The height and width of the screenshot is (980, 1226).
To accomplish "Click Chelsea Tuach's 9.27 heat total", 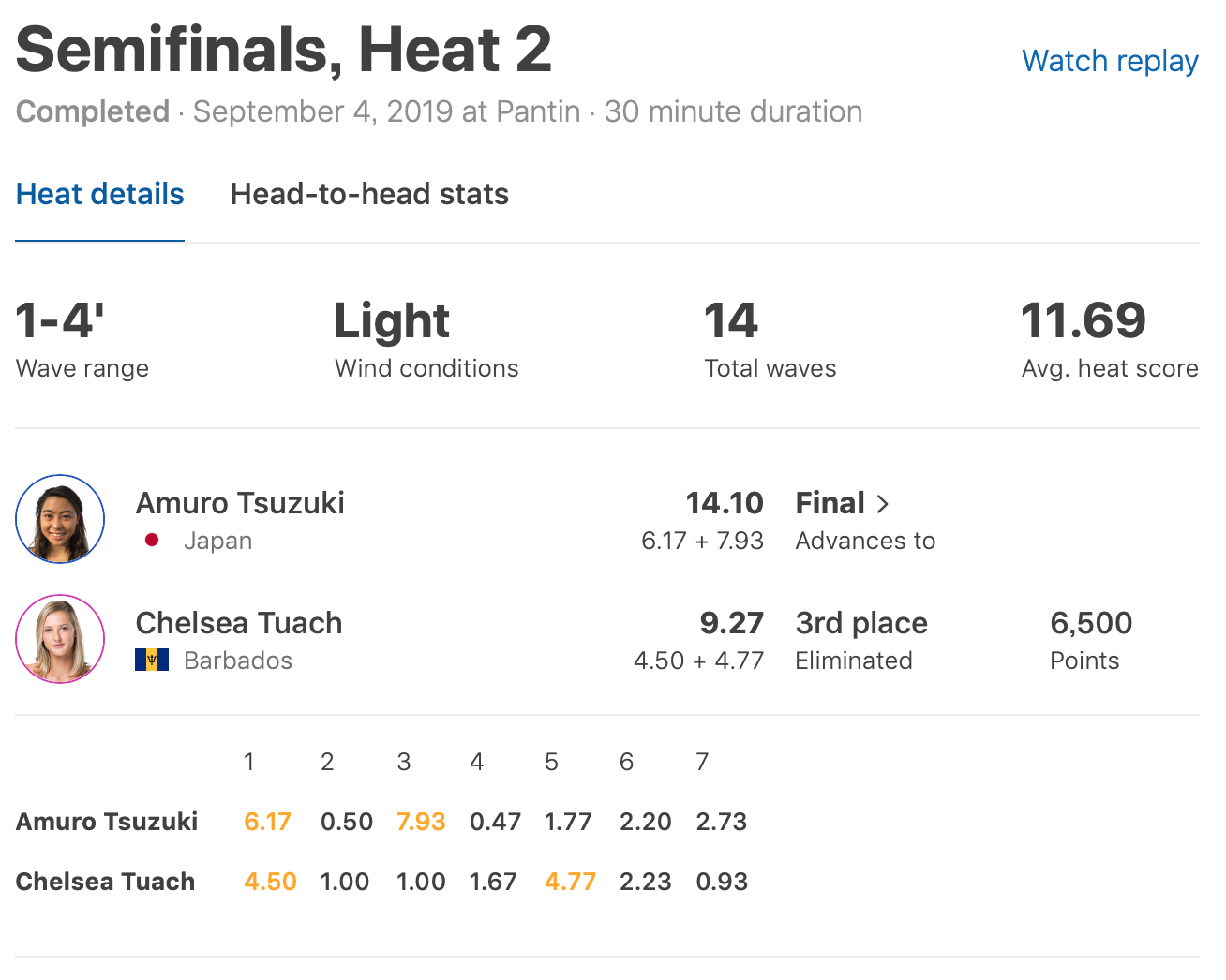I will pyautogui.click(x=731, y=623).
